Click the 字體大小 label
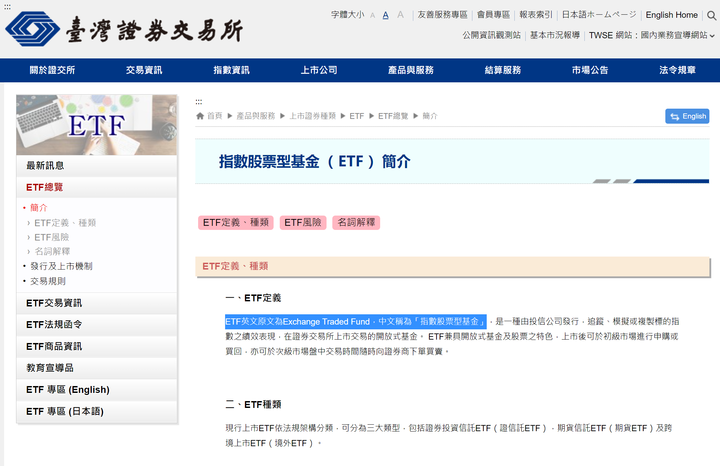The image size is (720, 466). click(348, 15)
